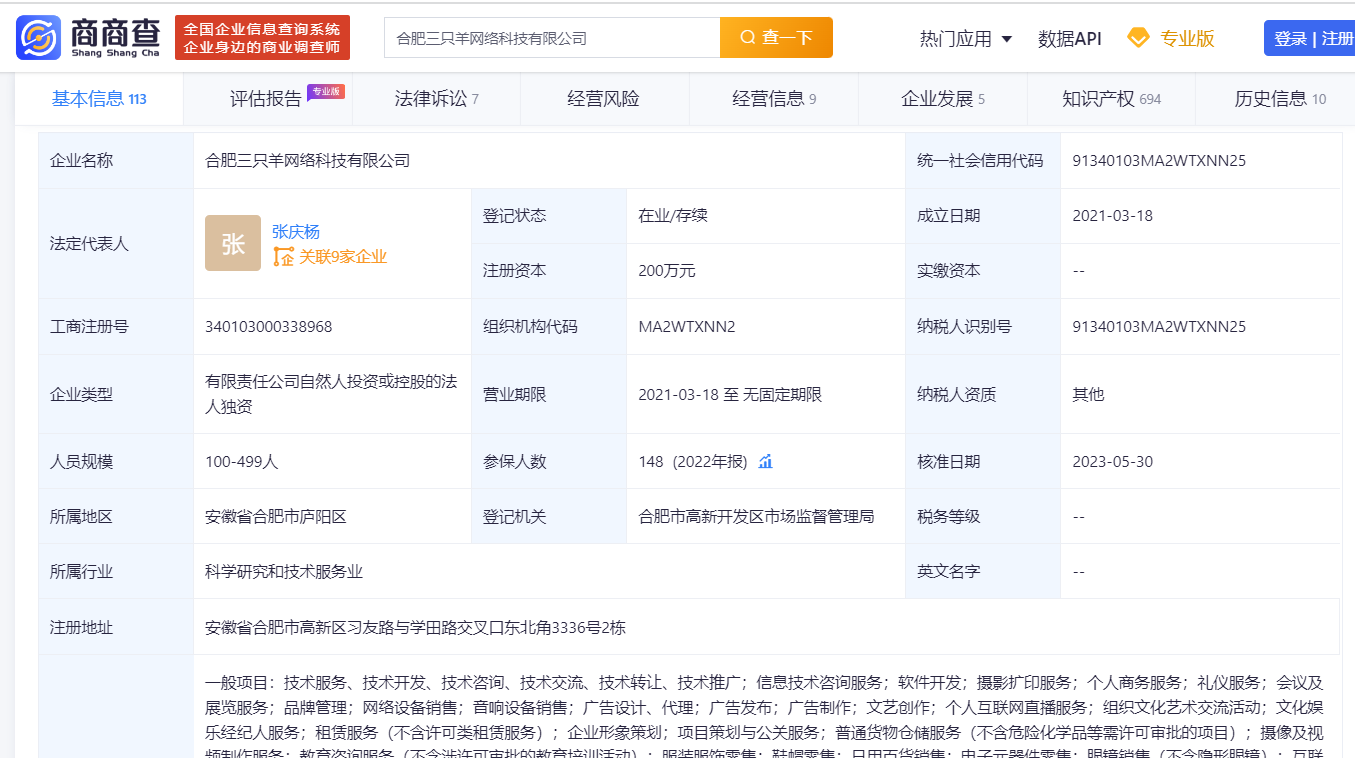Click the business term 2021-03-18 至 无固定期限
Viewport: 1355px width, 758px height.
(730, 394)
